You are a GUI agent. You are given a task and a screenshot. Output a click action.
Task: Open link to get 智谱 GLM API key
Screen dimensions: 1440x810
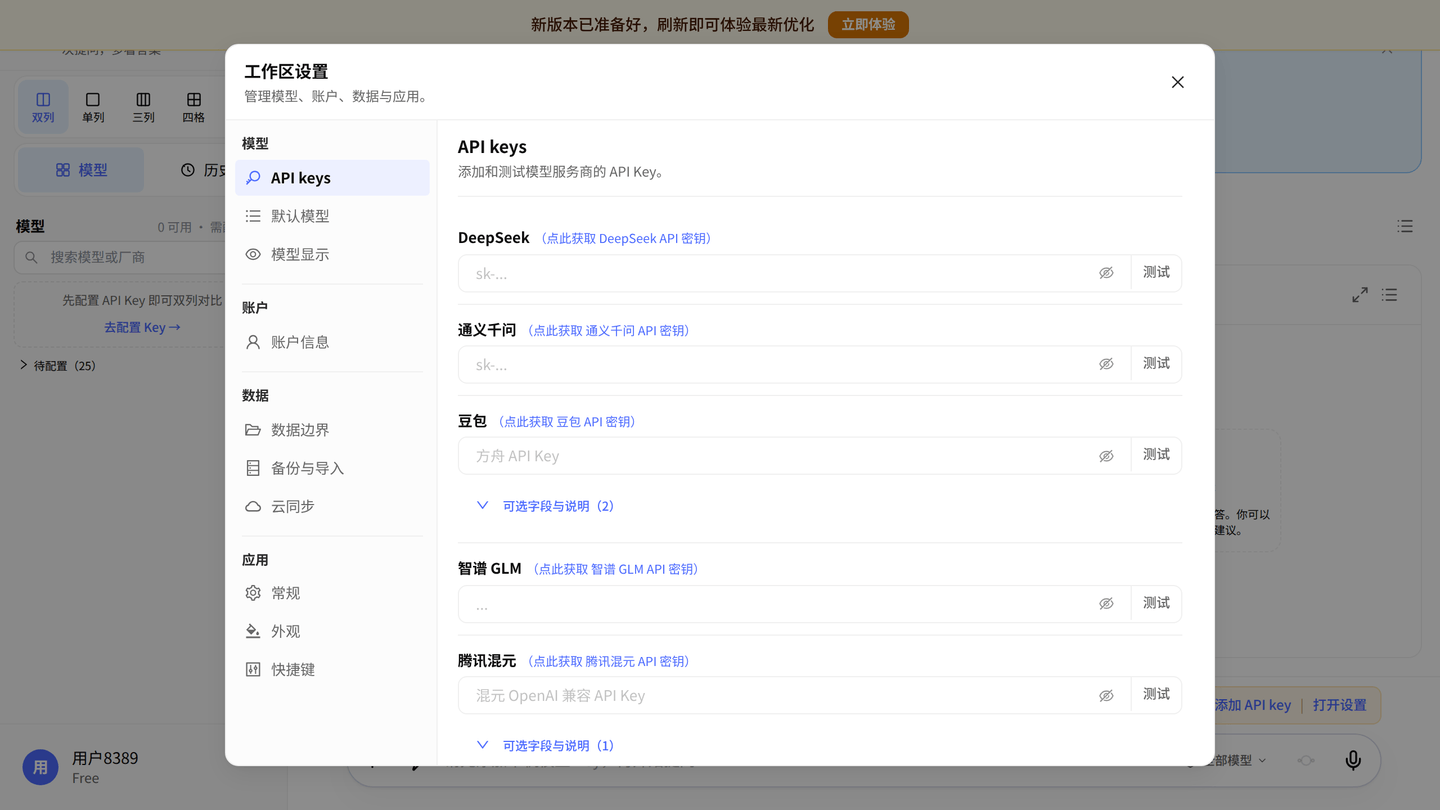tap(615, 569)
